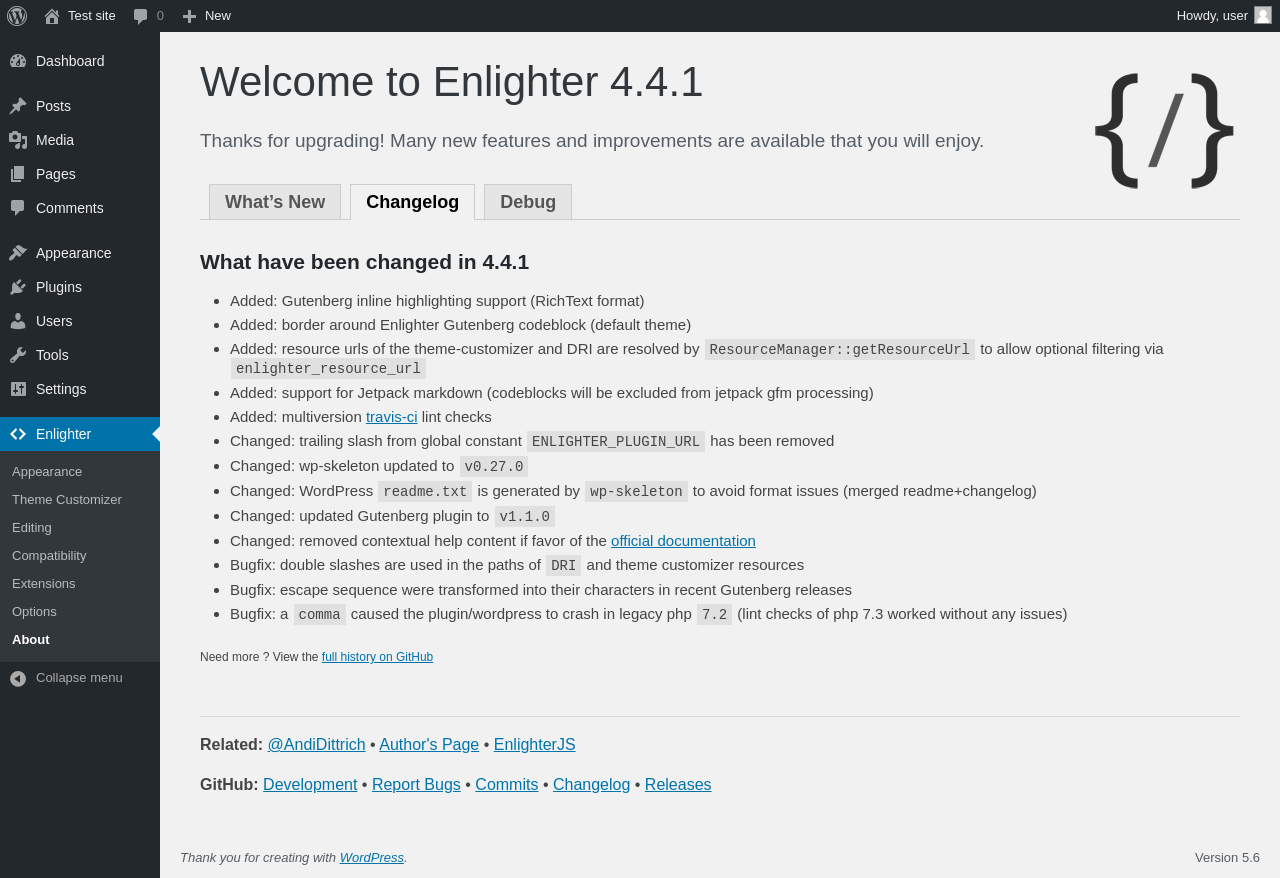Screen dimensions: 1280x878
Task: Open Theme Customizer submenu item
Action: pyautogui.click(x=67, y=500)
